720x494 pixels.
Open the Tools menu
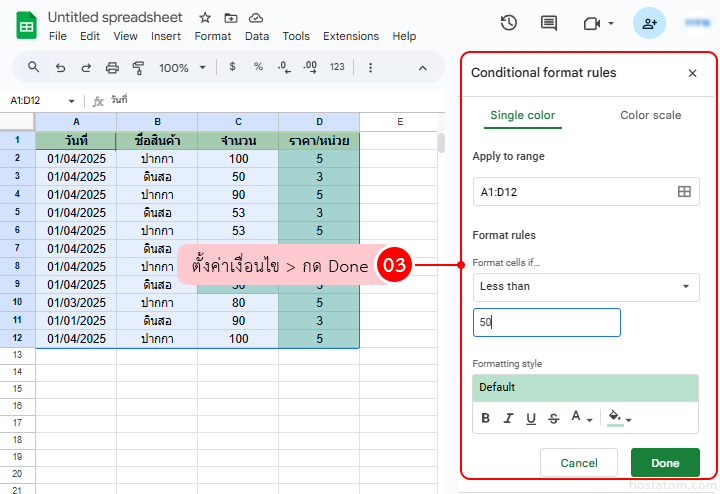click(x=296, y=36)
